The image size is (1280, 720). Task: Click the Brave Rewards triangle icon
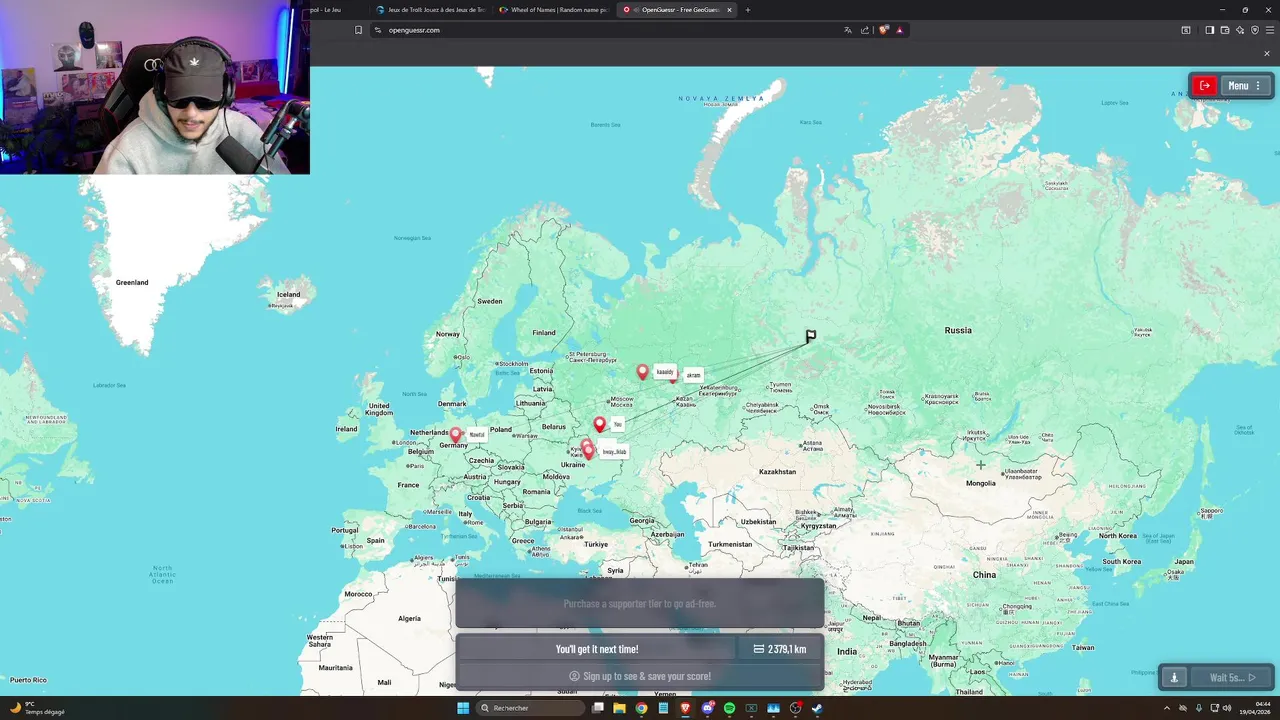899,30
